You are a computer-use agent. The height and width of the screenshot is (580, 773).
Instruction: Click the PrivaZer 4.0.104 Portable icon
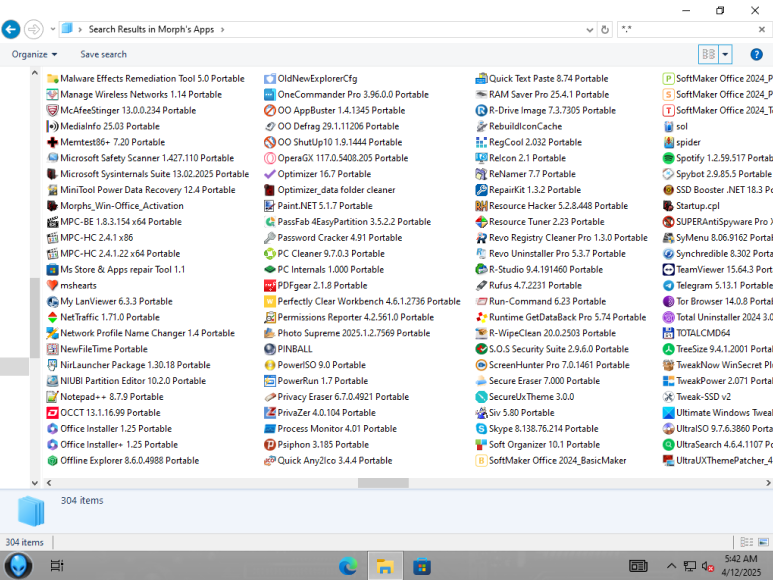(270, 413)
